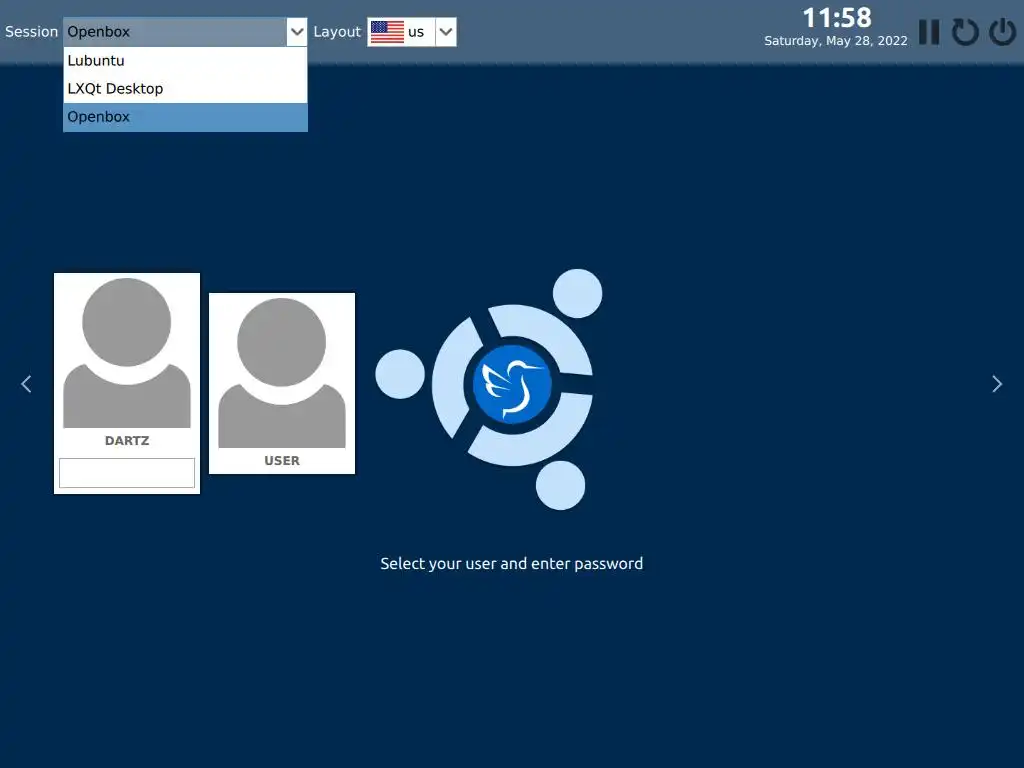Viewport: 1024px width, 768px height.
Task: Choose Lubuntu session from list
Action: pyautogui.click(x=185, y=61)
